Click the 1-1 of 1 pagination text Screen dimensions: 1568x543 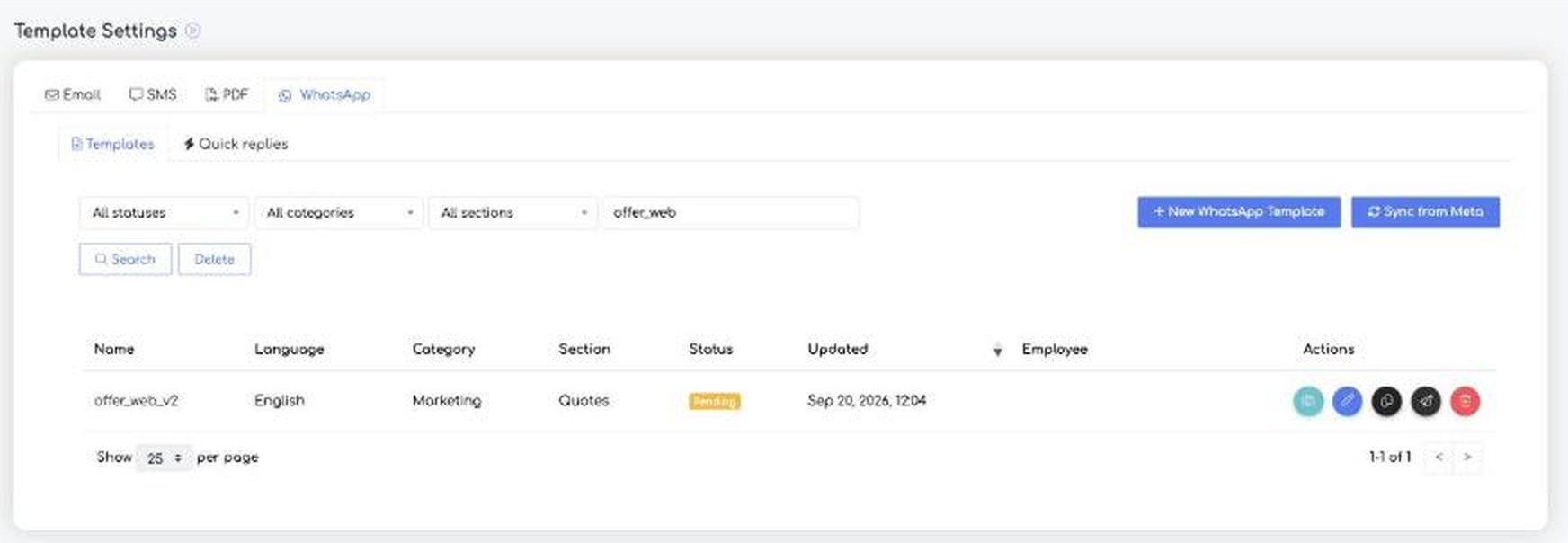(1390, 458)
